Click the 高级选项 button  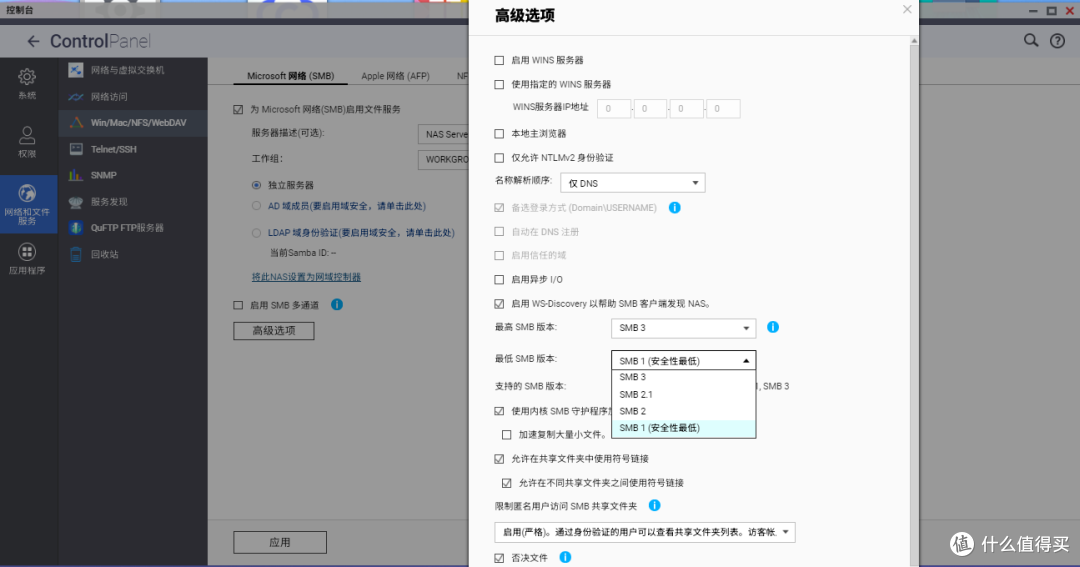click(x=274, y=331)
